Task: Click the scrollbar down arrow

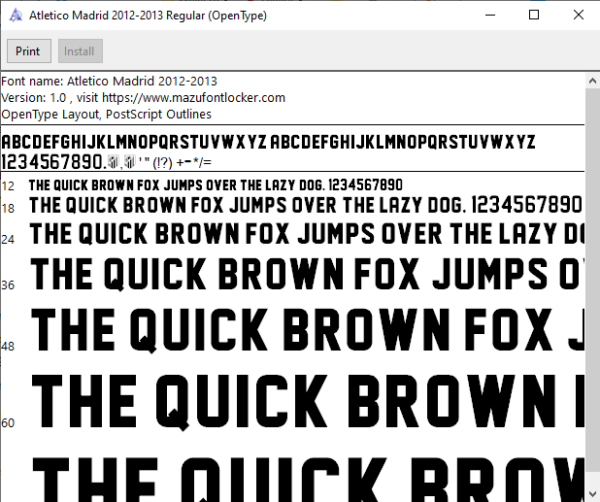Action: (x=592, y=494)
